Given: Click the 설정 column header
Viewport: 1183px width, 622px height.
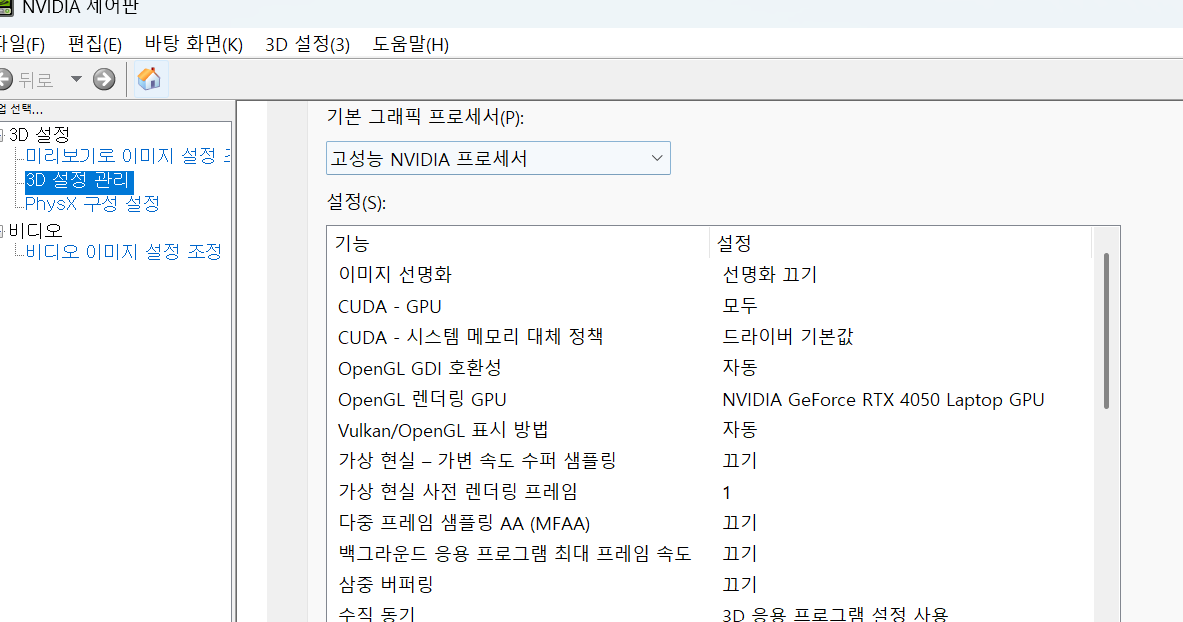Looking at the screenshot, I should pyautogui.click(x=901, y=243).
